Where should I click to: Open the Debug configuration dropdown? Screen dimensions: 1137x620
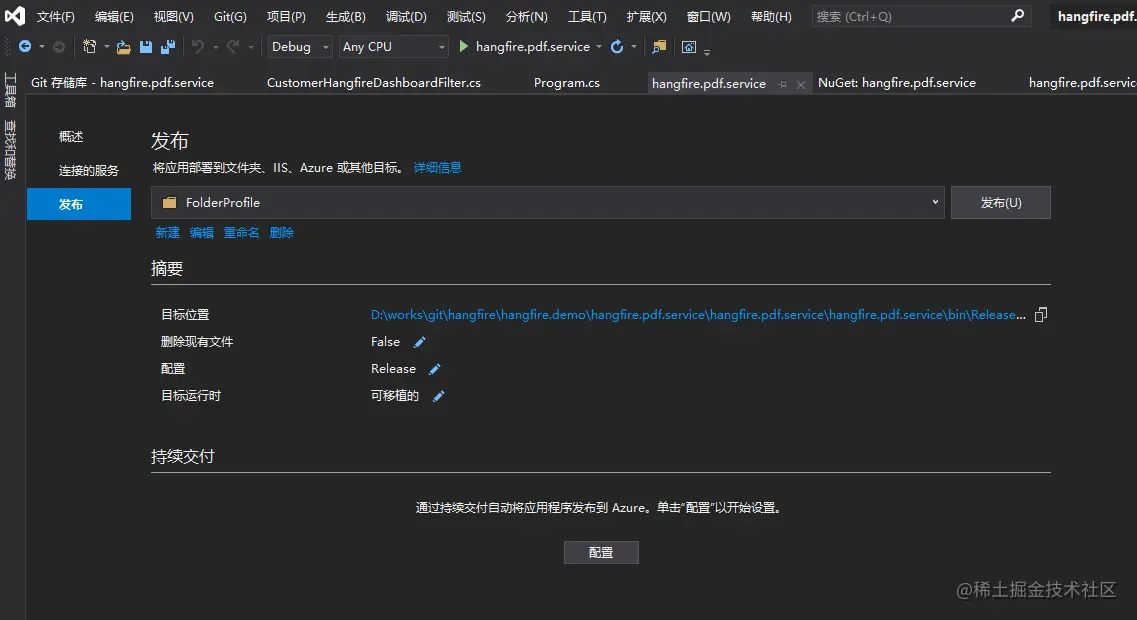299,46
